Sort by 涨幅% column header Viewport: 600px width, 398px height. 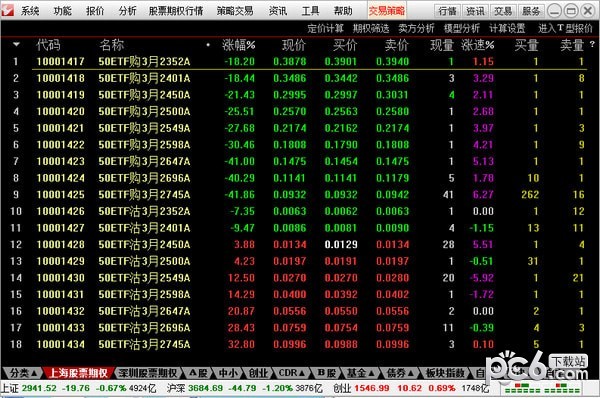pos(238,45)
